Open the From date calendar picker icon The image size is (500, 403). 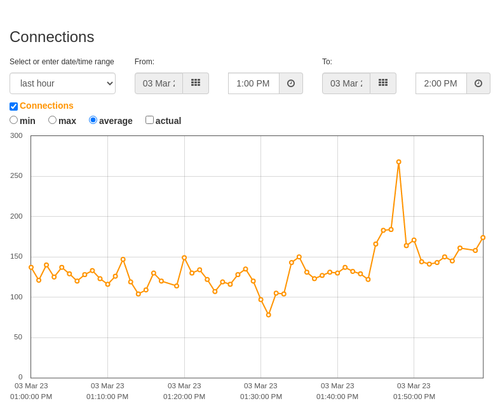(x=195, y=83)
